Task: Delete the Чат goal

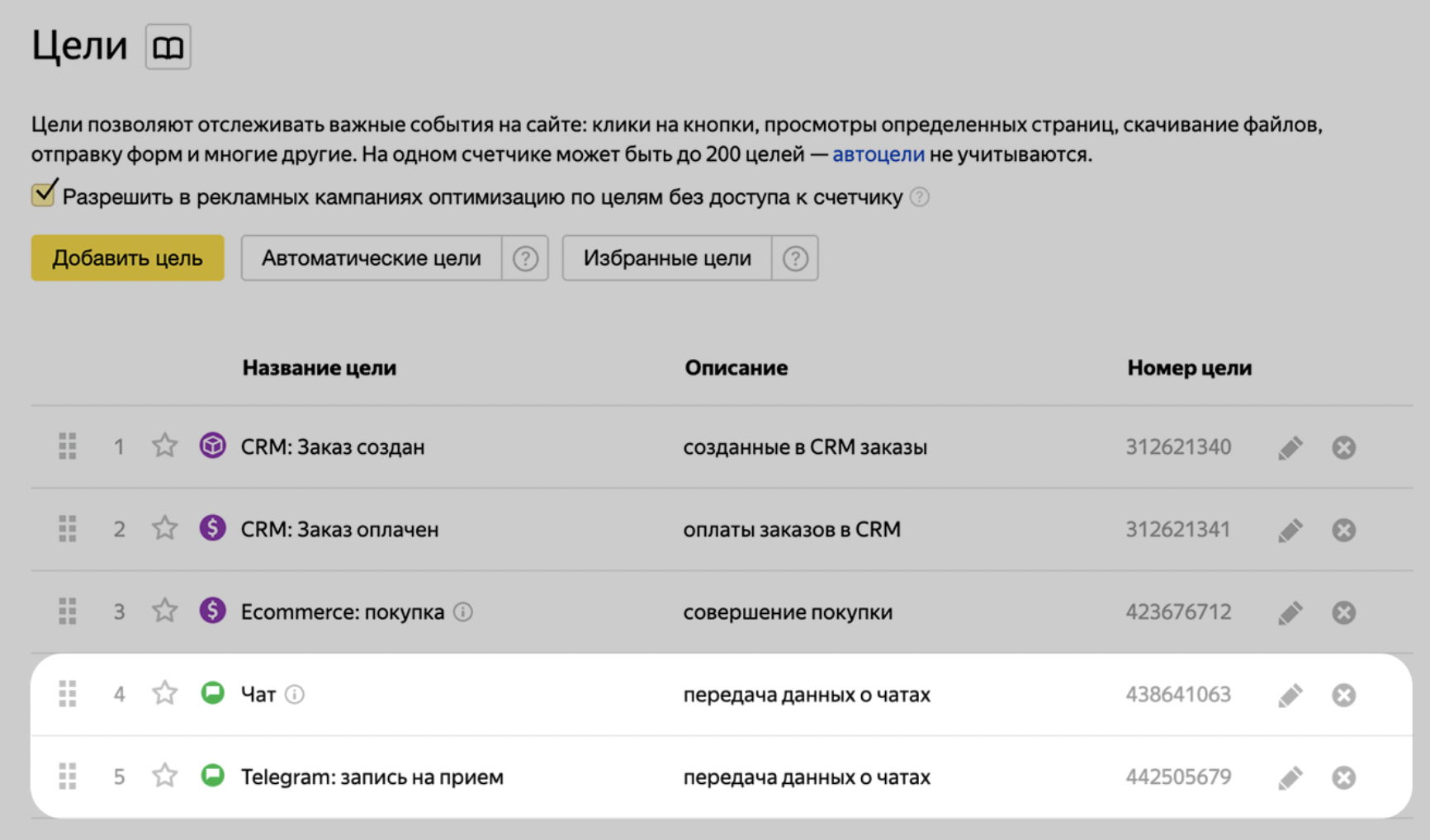Action: coord(1343,695)
